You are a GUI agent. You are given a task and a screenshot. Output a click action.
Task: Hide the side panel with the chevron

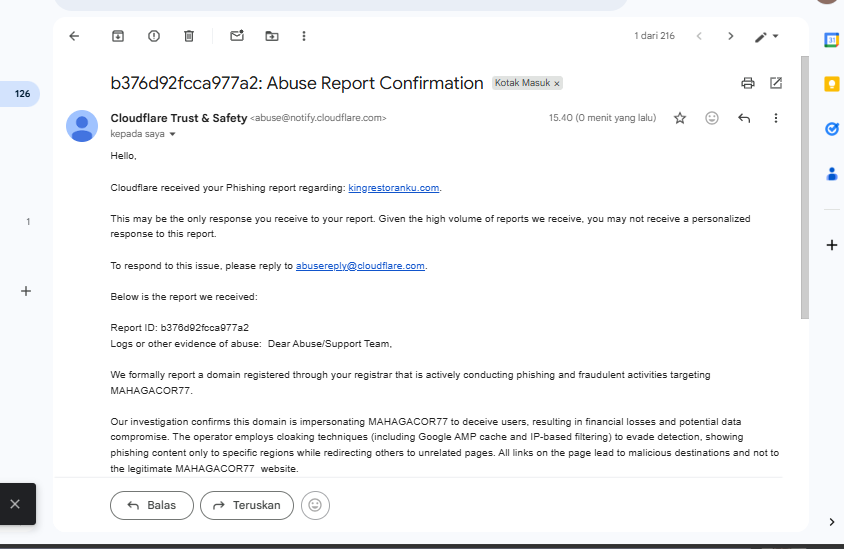832,522
